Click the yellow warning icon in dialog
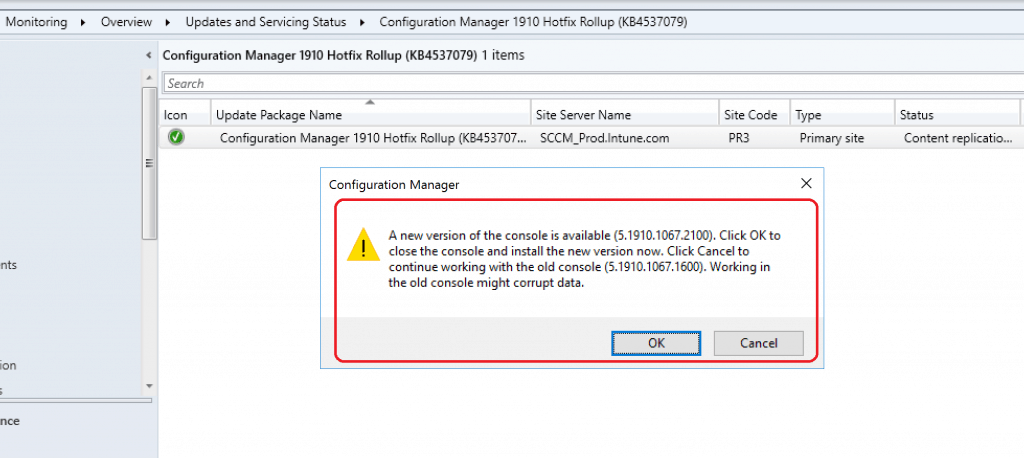Viewport: 1024px width, 458px height. 363,245
